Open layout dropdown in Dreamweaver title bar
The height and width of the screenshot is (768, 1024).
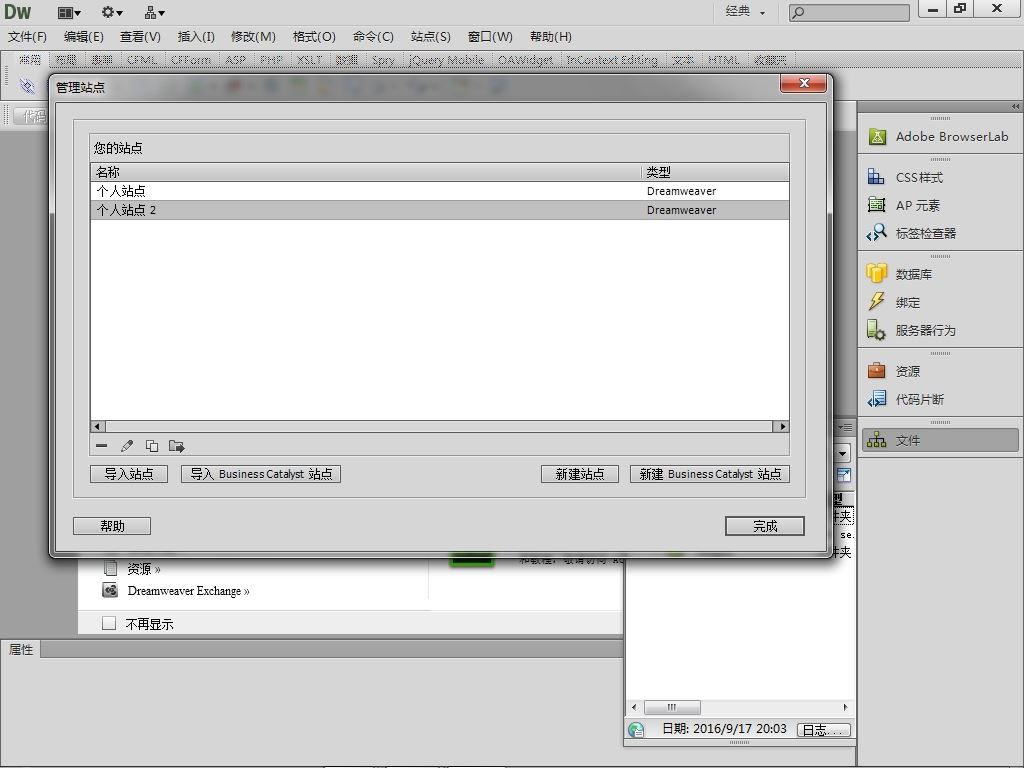(x=69, y=12)
